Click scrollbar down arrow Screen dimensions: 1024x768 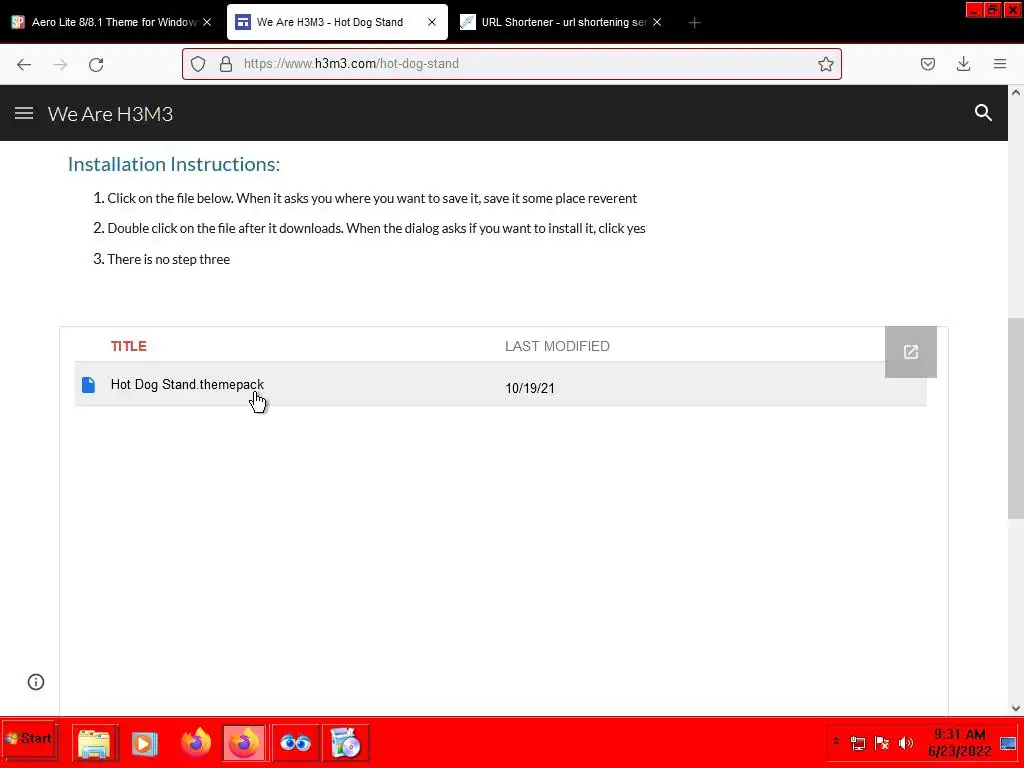1016,708
